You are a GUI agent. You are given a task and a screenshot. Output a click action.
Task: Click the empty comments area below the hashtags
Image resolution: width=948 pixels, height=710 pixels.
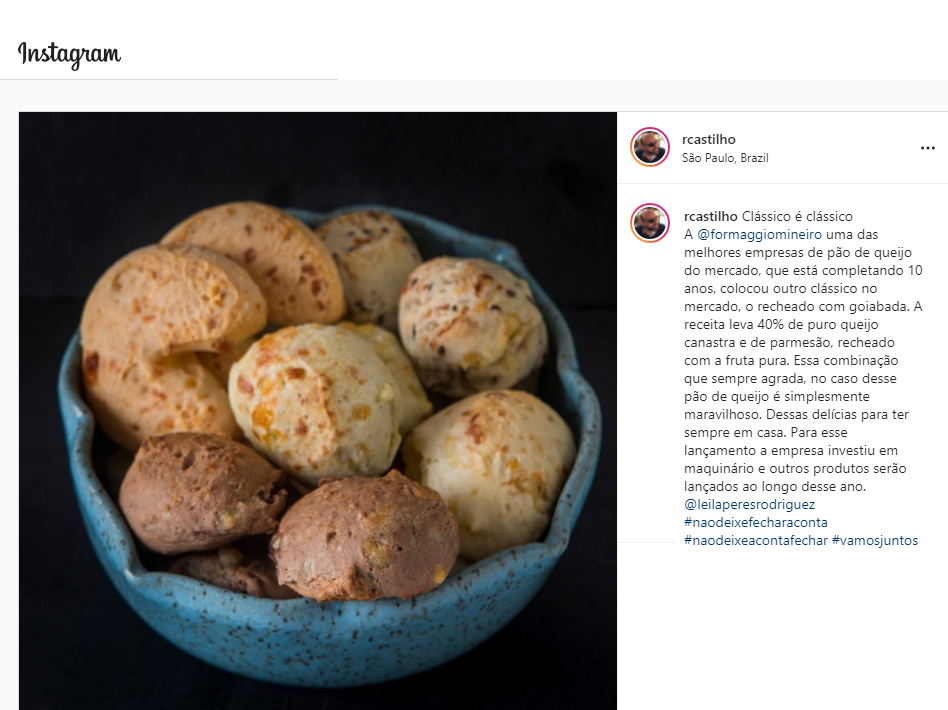pyautogui.click(x=782, y=626)
